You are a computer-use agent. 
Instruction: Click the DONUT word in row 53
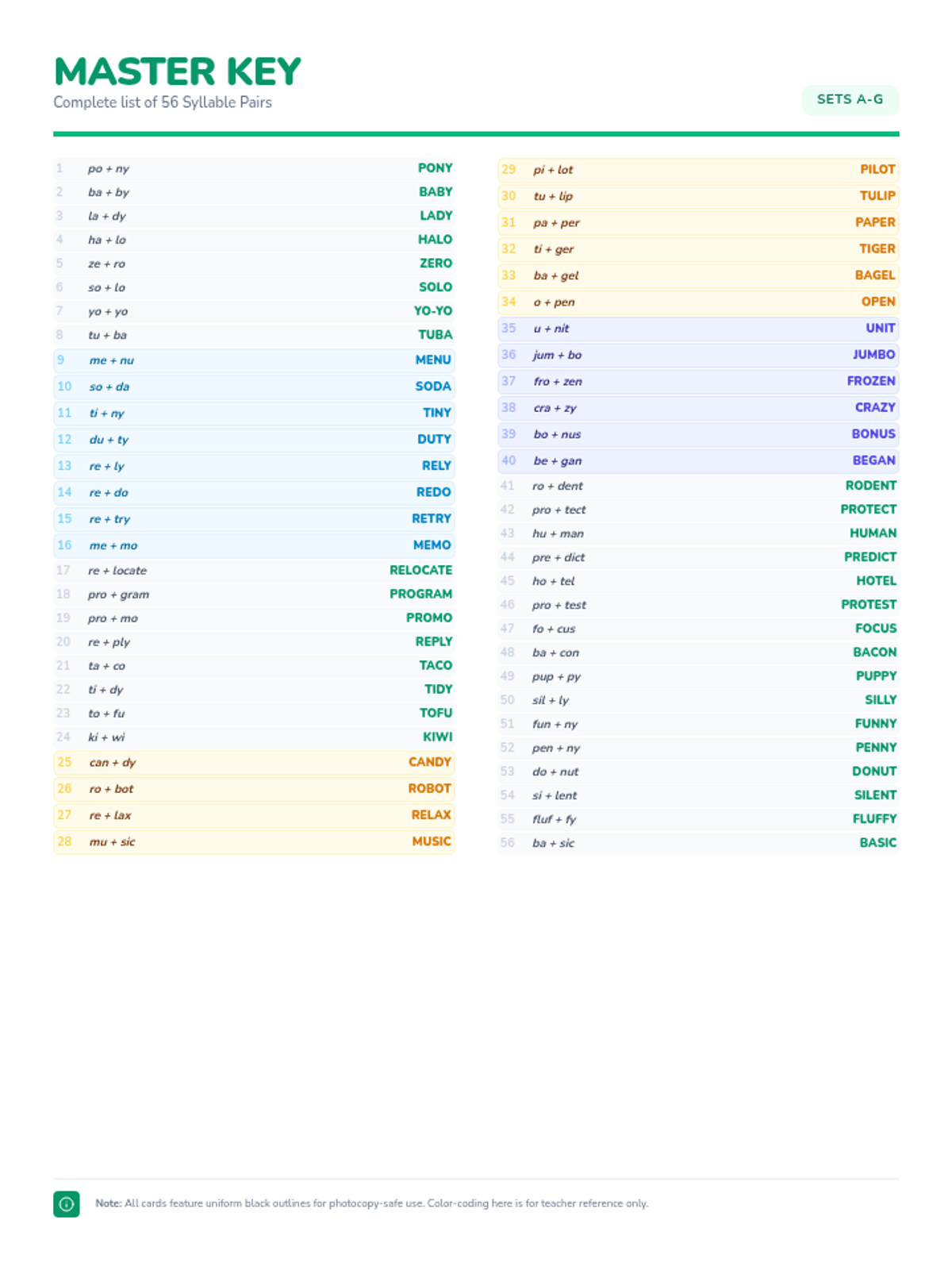tap(873, 772)
